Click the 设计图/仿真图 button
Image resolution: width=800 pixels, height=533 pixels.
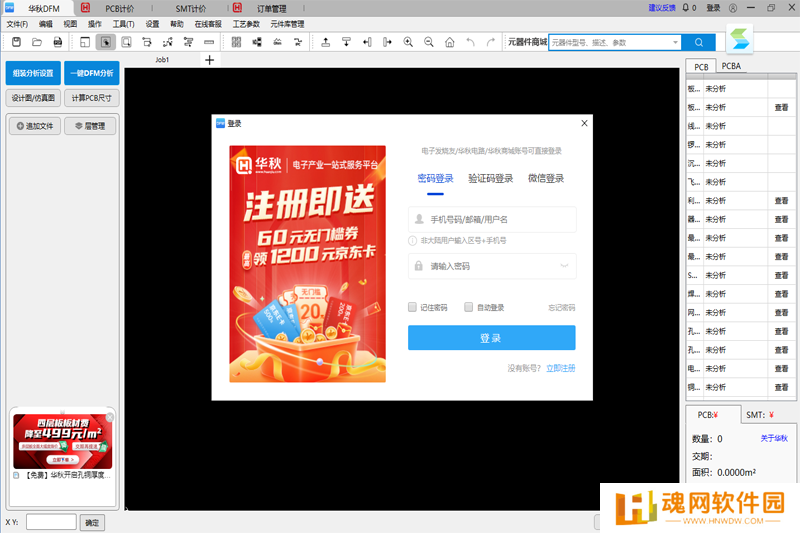point(33,98)
